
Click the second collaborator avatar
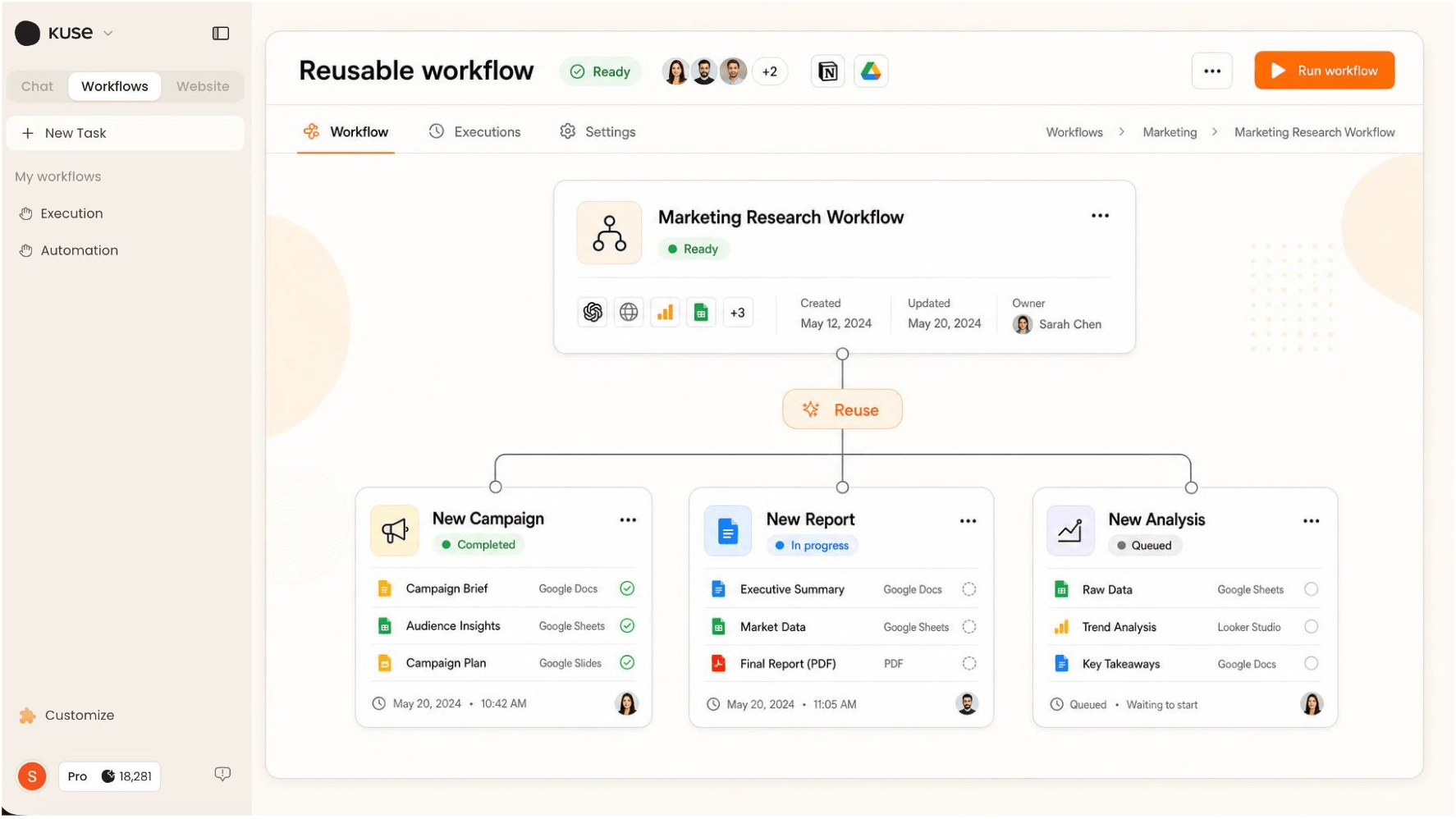[704, 71]
